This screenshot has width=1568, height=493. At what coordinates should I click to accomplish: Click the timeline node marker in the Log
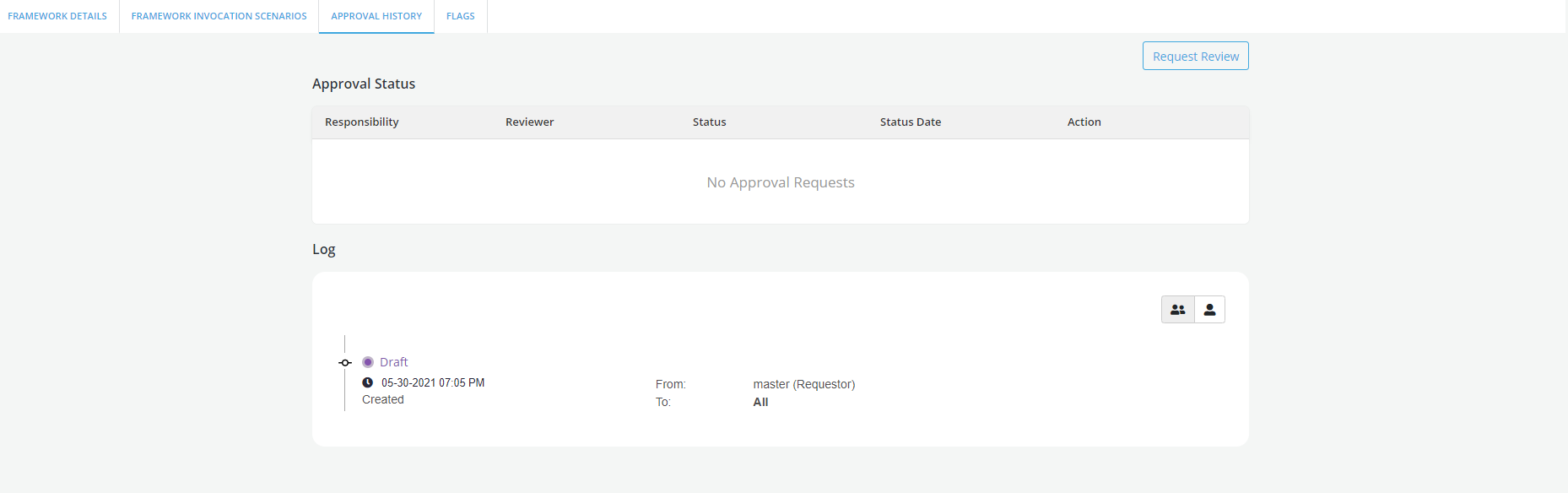click(345, 363)
